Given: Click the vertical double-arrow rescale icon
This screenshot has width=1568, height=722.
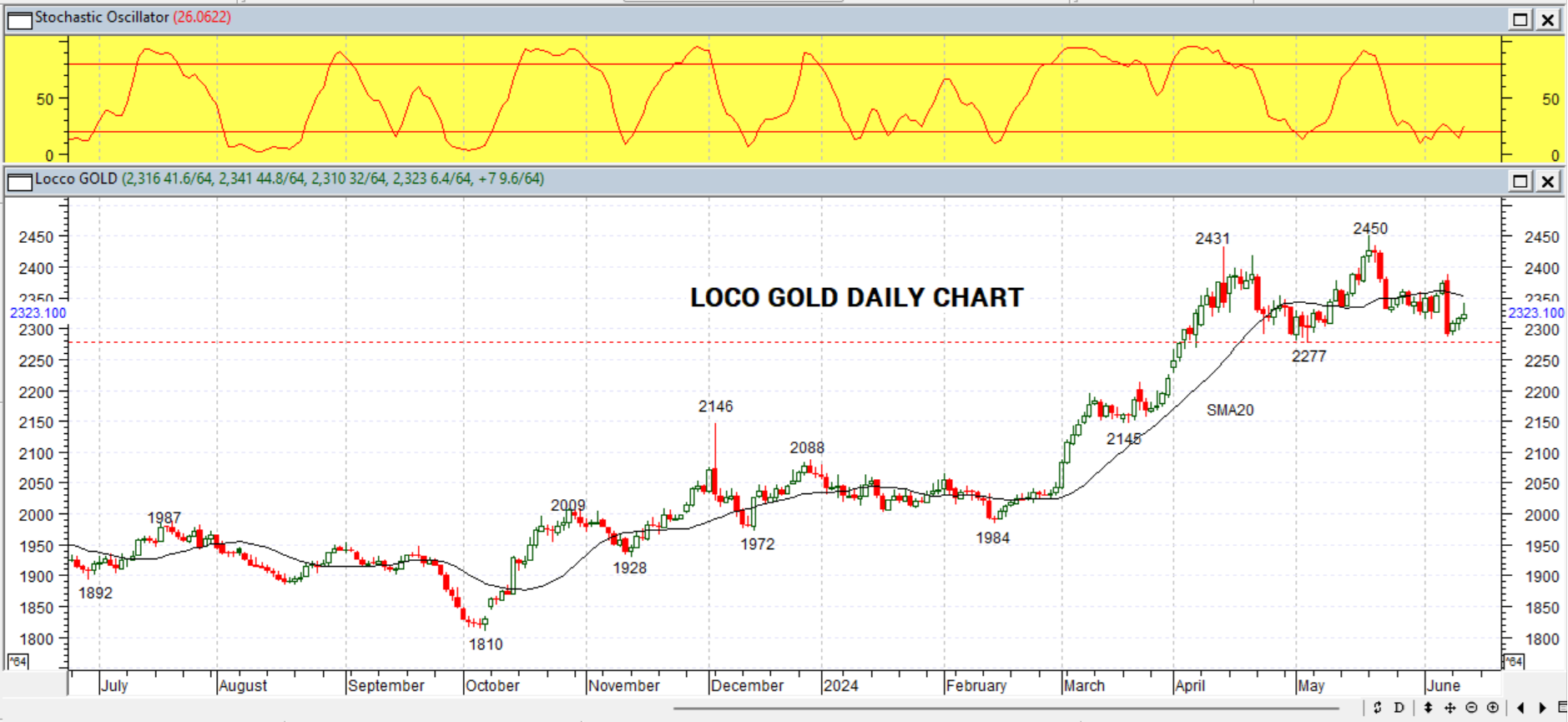Looking at the screenshot, I should (x=1428, y=708).
